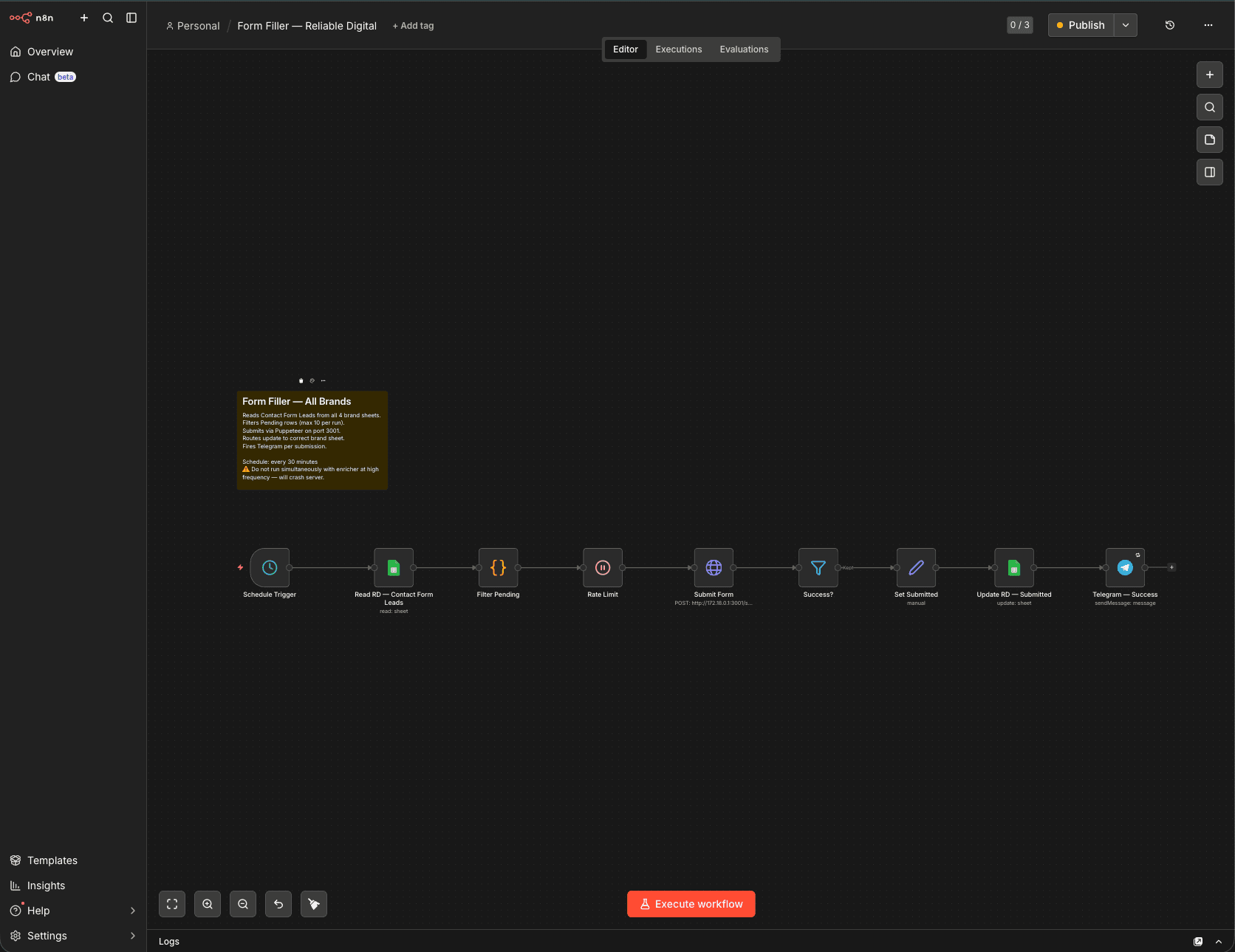Click the Add tag link
The height and width of the screenshot is (952, 1235).
tap(413, 26)
